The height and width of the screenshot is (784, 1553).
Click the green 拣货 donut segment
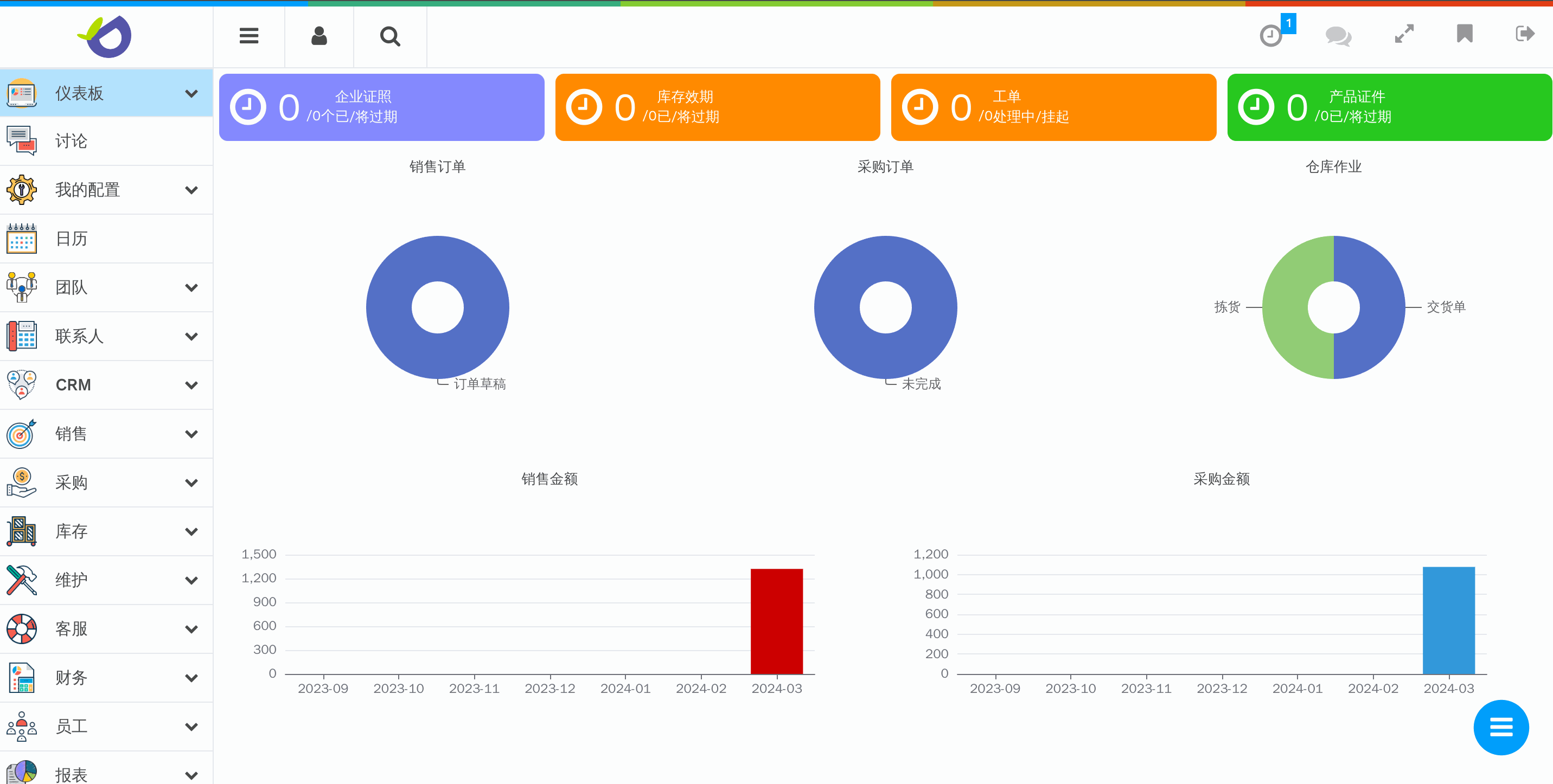(1287, 307)
